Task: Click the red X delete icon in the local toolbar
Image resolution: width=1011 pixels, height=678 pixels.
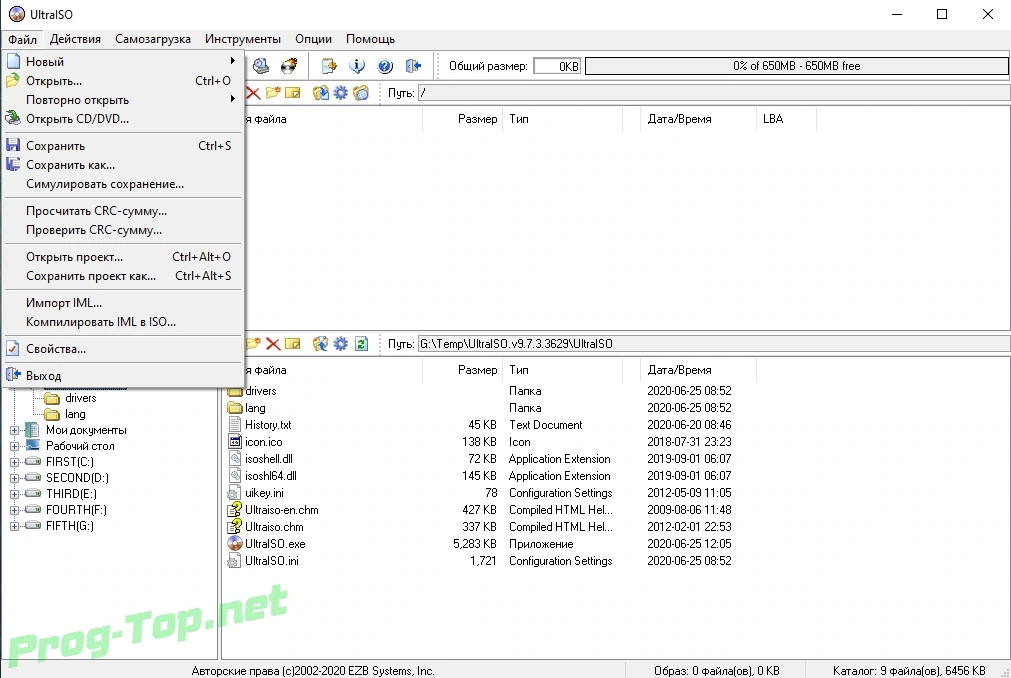Action: click(x=273, y=344)
